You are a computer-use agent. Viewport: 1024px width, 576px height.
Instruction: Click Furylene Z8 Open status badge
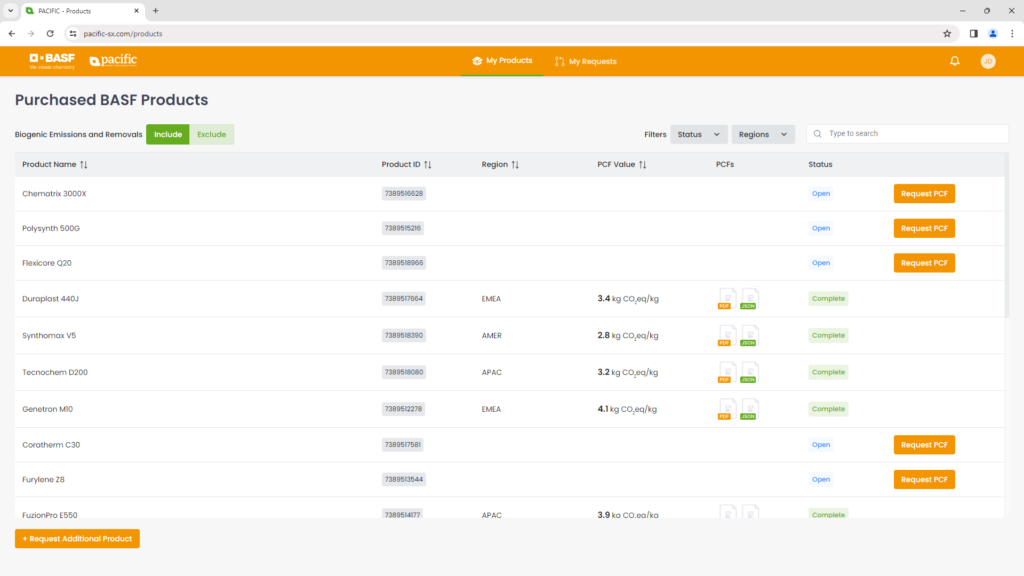click(821, 479)
